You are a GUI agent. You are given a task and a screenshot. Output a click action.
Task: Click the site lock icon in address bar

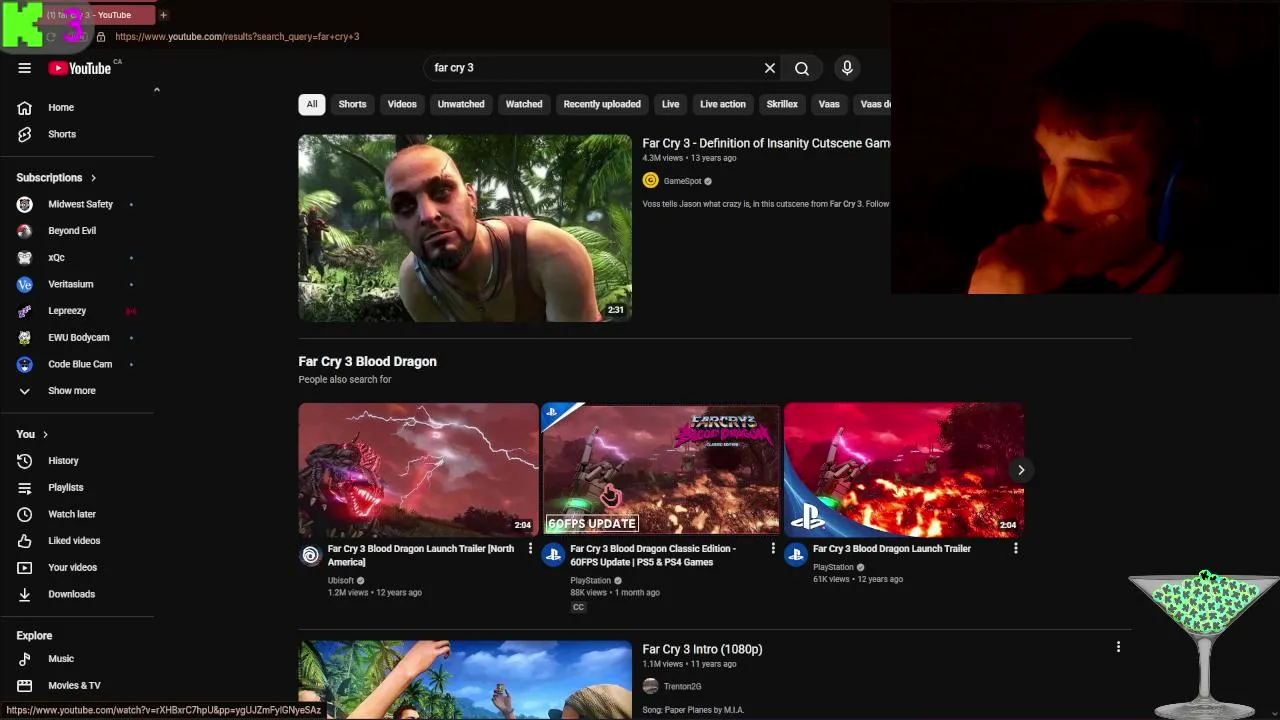pos(100,37)
